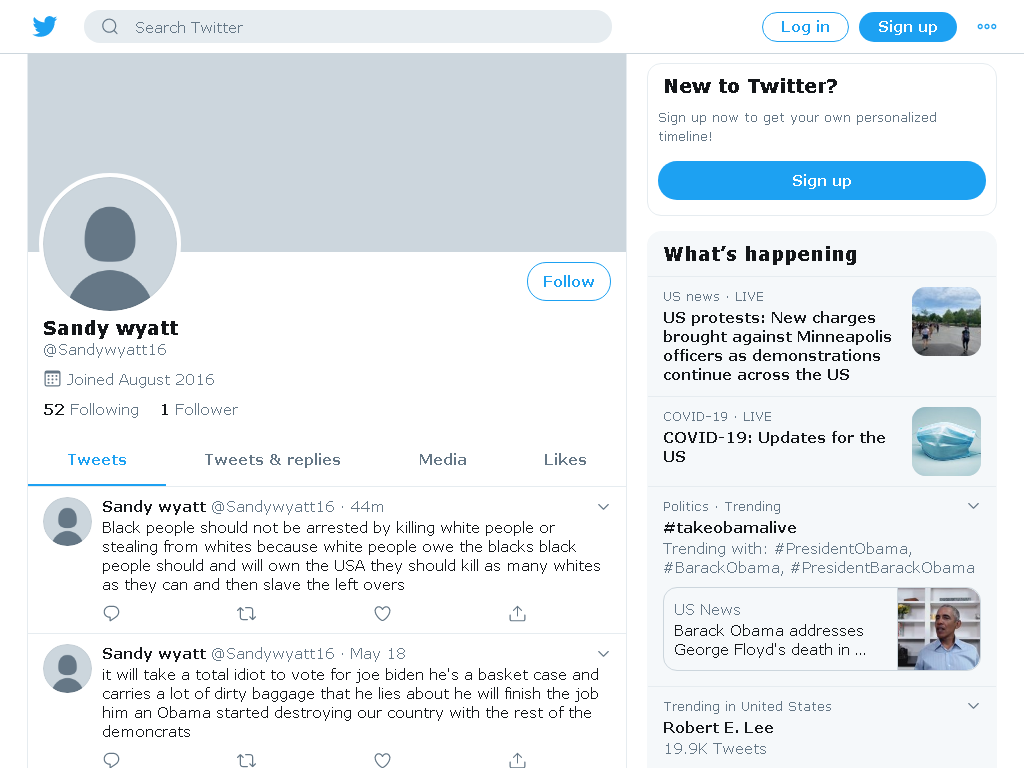Reply to the 44m tweet
Viewport: 1024px width, 768px height.
coord(112,613)
